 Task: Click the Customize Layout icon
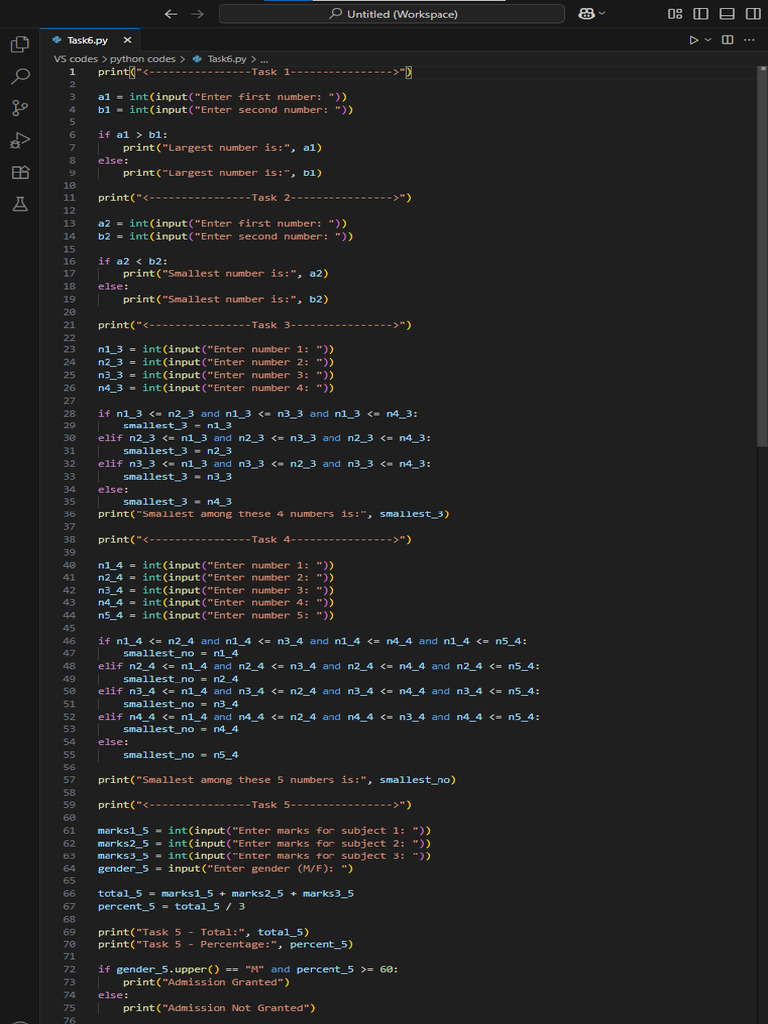675,14
